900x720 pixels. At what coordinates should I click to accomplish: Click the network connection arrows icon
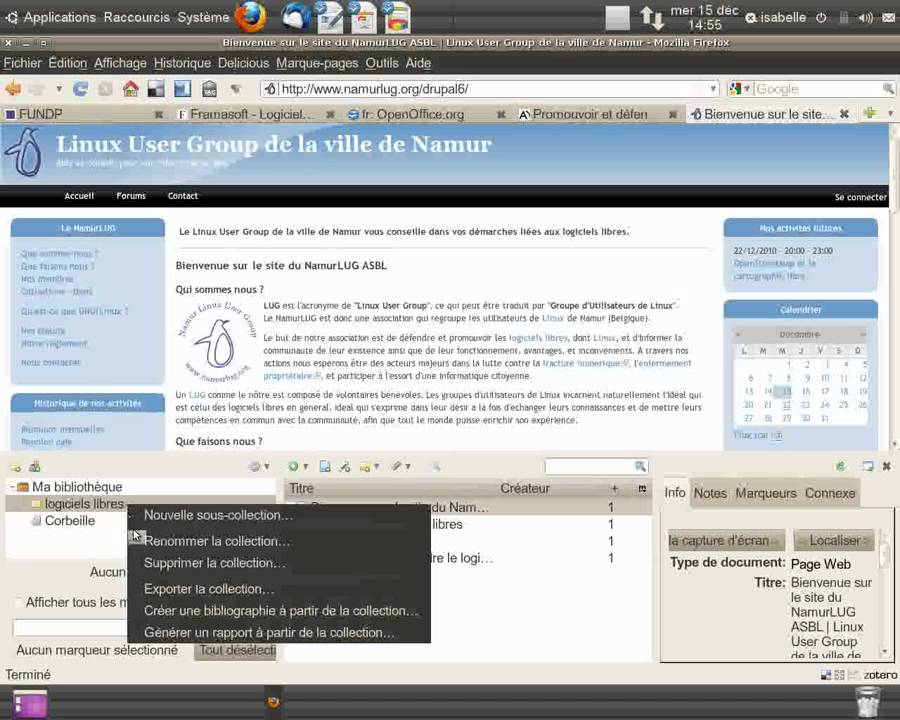coord(652,18)
